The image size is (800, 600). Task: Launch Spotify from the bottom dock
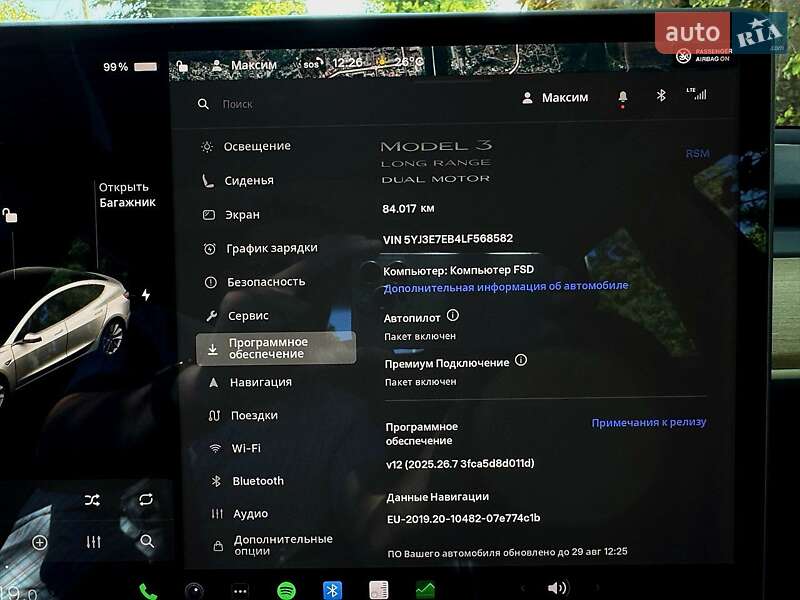(x=286, y=590)
